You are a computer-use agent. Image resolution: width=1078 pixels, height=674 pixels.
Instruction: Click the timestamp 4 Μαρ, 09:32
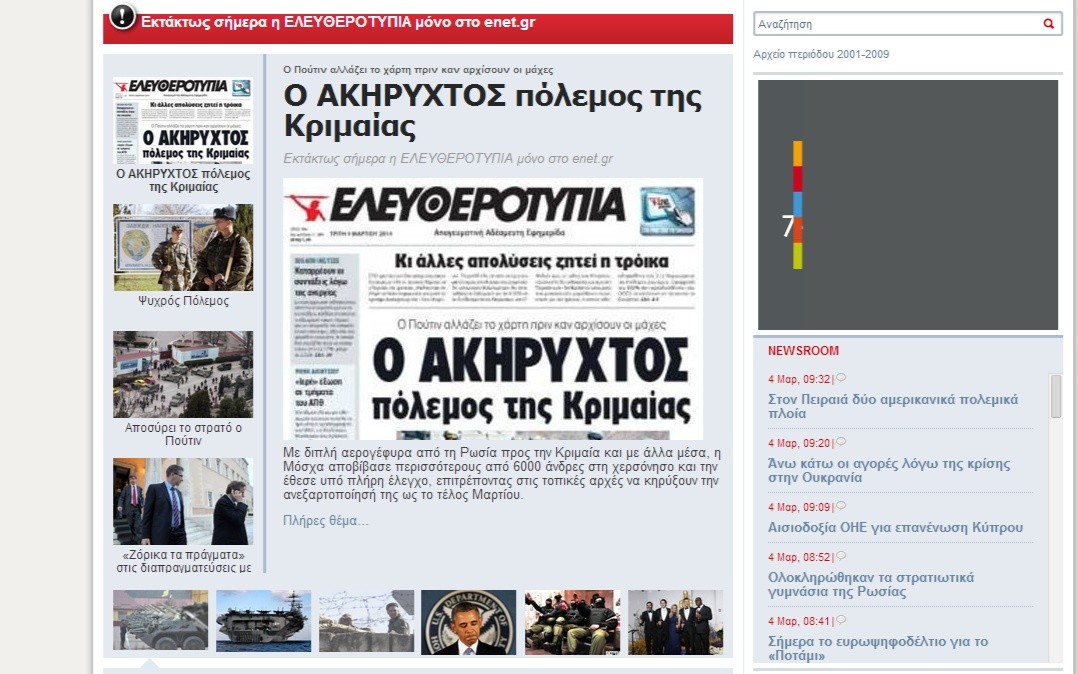(800, 379)
